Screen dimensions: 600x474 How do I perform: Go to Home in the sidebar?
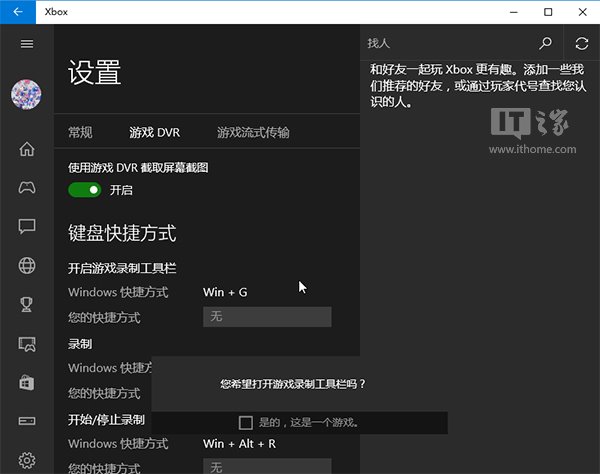pos(27,149)
